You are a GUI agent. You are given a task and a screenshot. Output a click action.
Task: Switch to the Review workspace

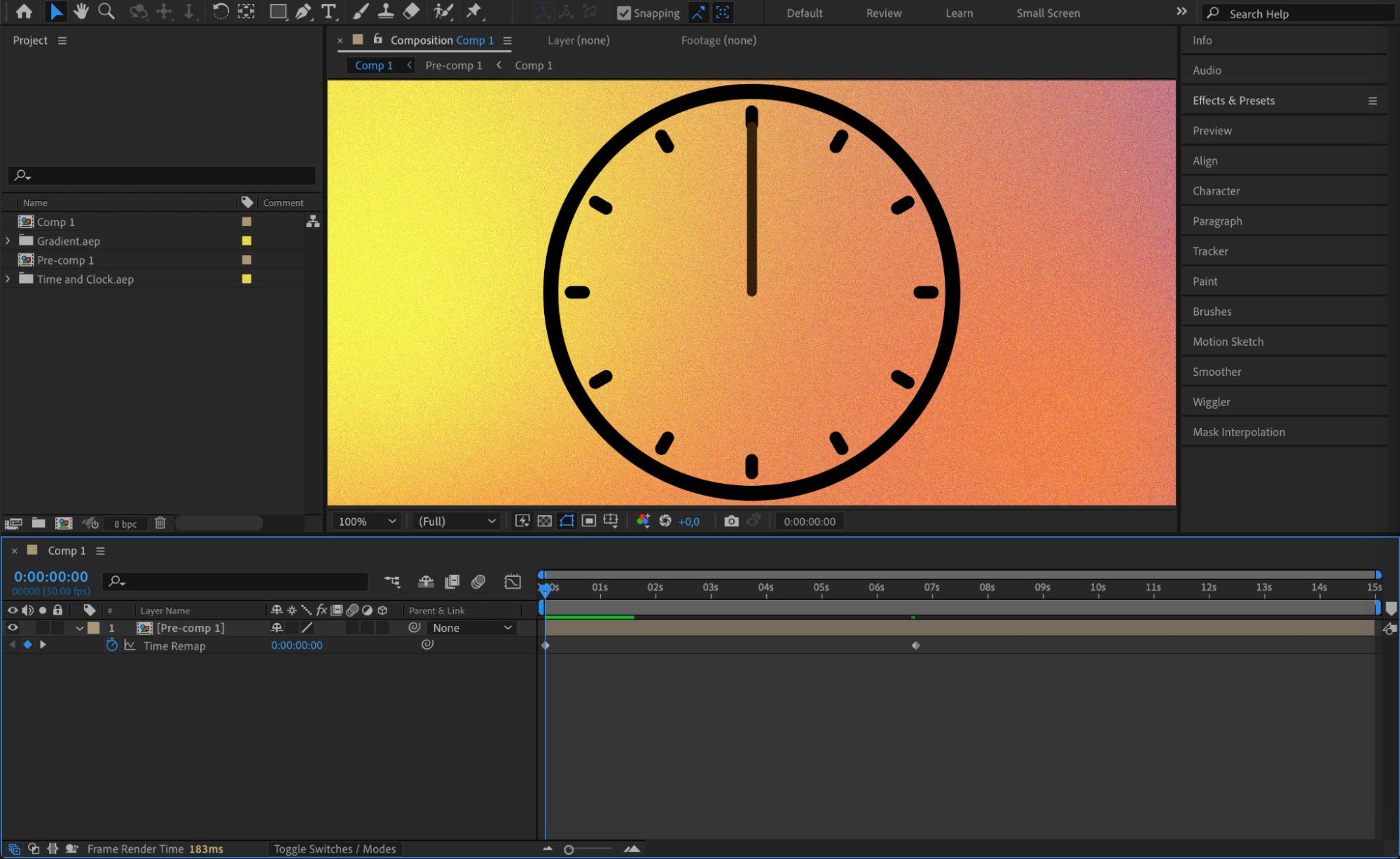[x=883, y=13]
